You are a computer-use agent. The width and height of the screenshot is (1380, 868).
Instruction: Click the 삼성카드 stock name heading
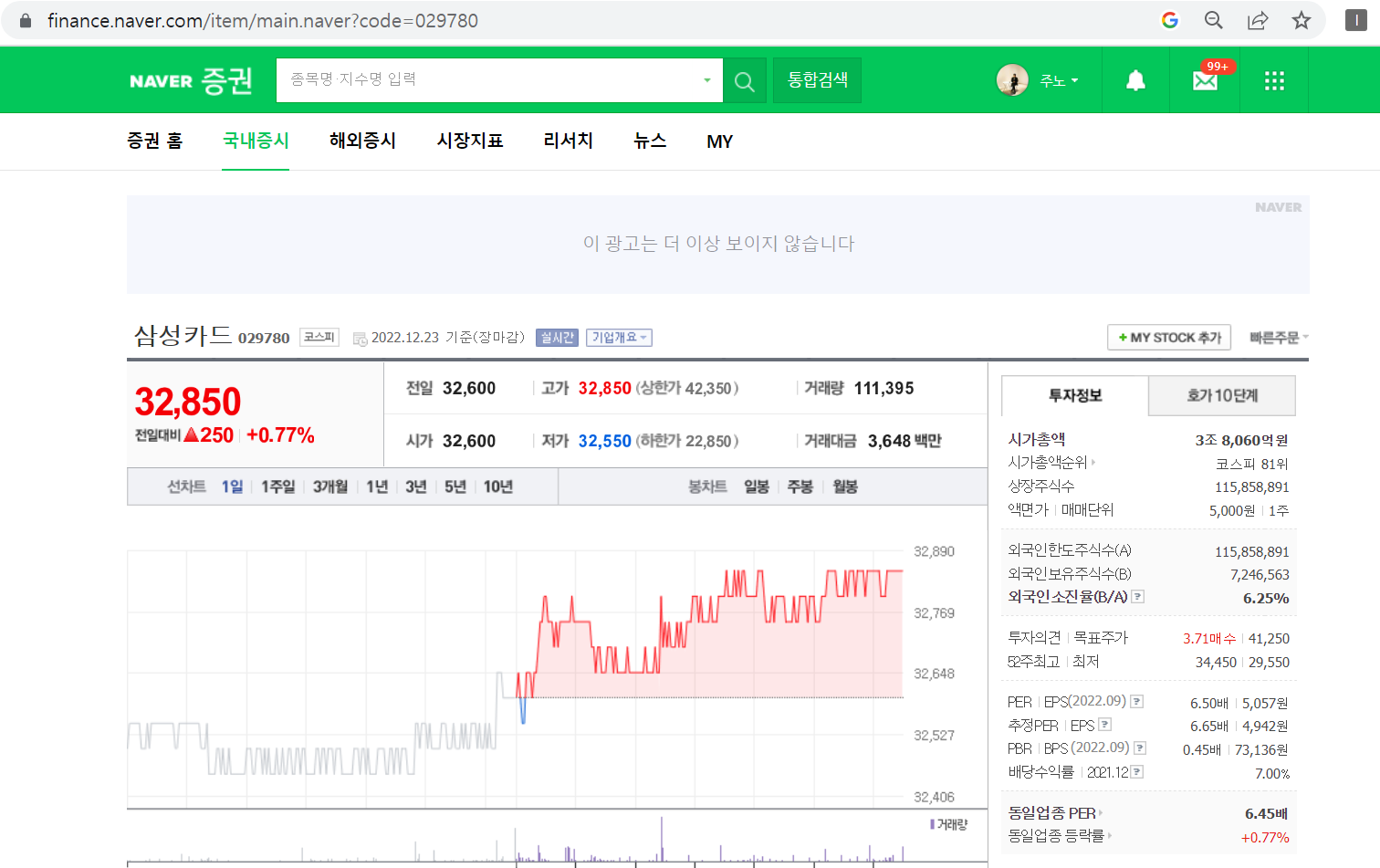click(183, 335)
